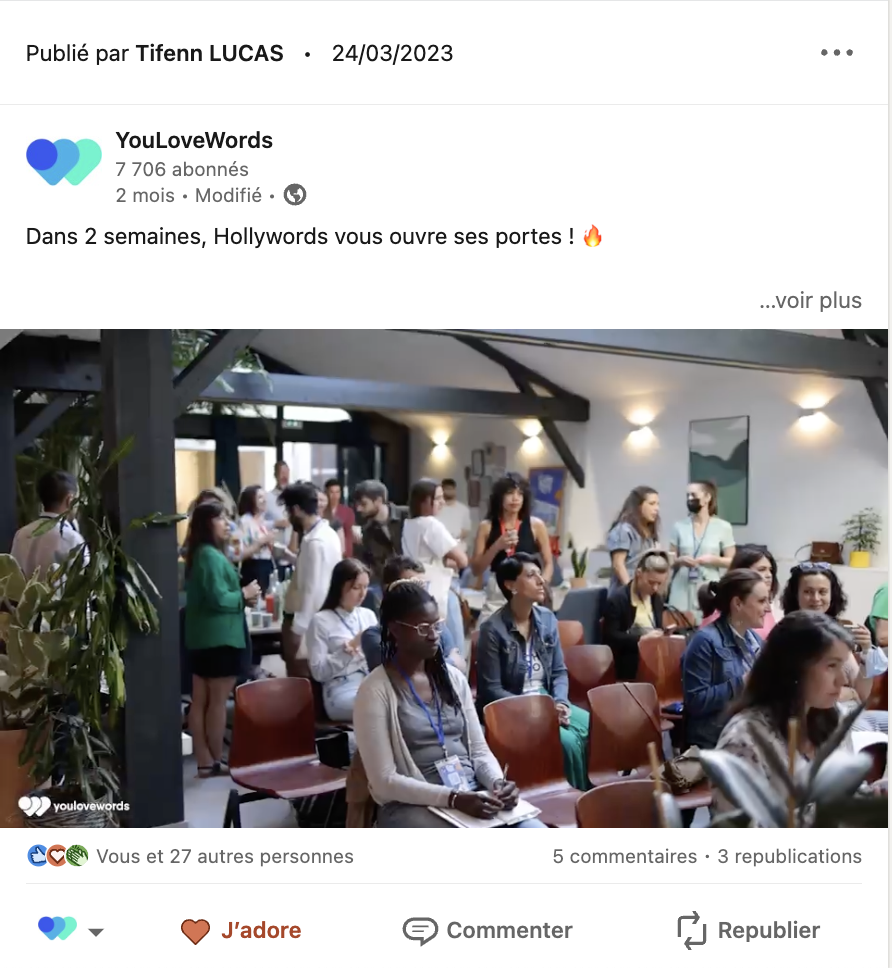Image resolution: width=892 pixels, height=968 pixels.
Task: Open the three-dot post options menu
Action: pyautogui.click(x=836, y=53)
